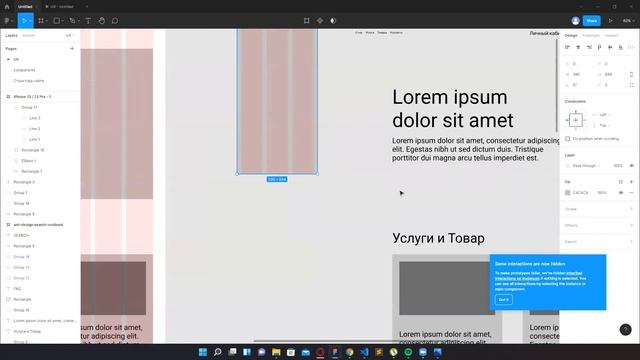This screenshot has width=640, height=360.
Task: Open the help question mark button
Action: [x=625, y=329]
